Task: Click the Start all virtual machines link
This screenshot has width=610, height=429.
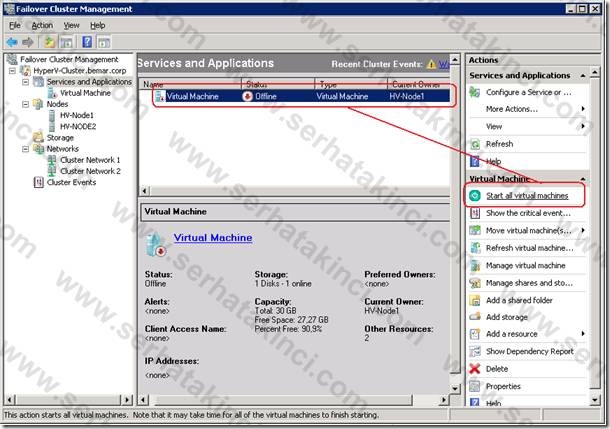Action: (527, 196)
